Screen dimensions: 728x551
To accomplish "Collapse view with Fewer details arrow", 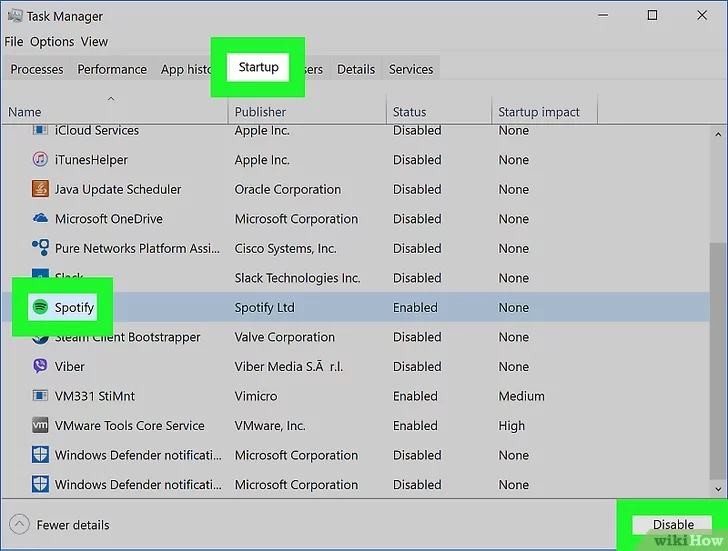I will 19,525.
